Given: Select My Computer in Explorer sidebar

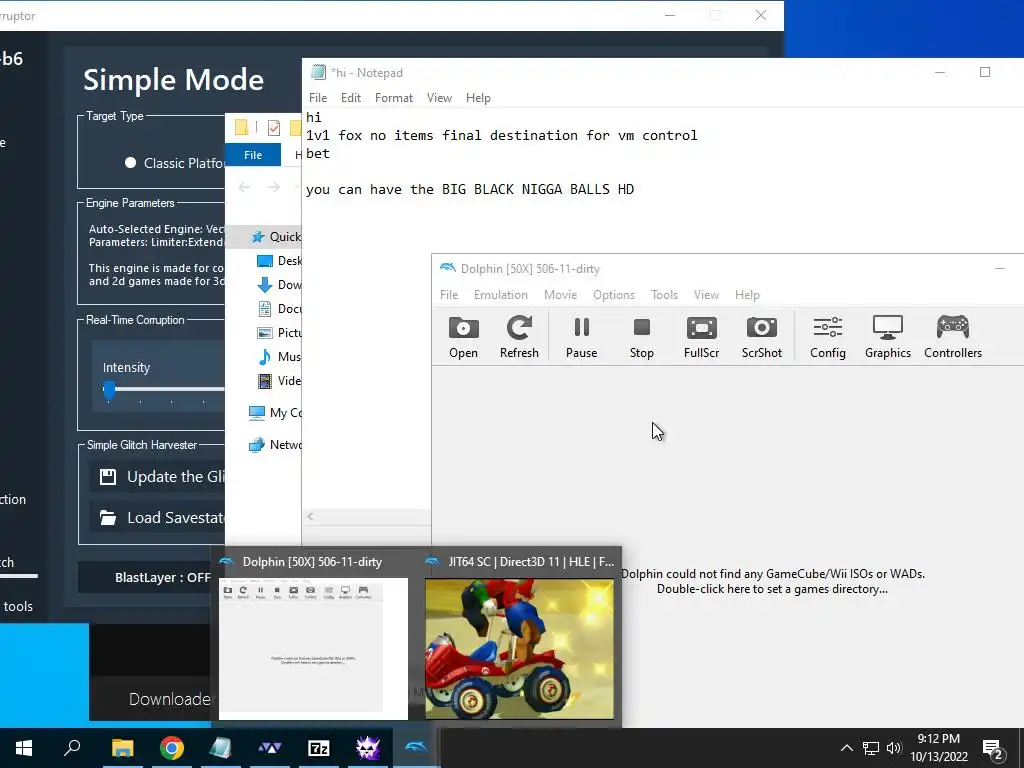Looking at the screenshot, I should coord(275,413).
